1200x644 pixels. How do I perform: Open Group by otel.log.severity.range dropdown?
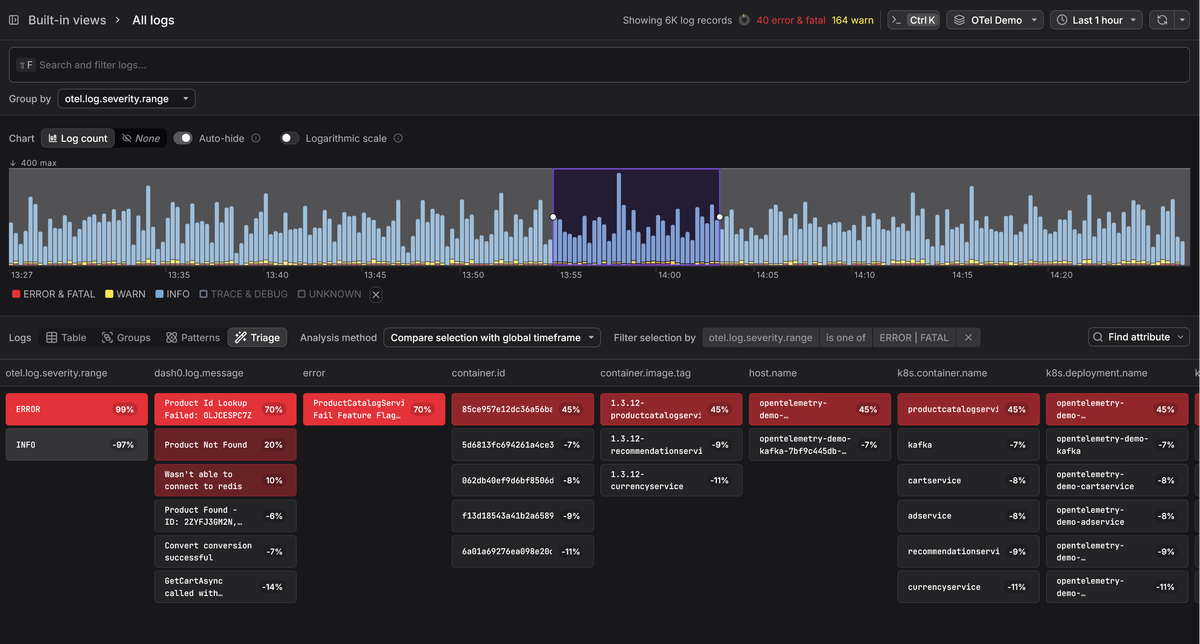126,99
